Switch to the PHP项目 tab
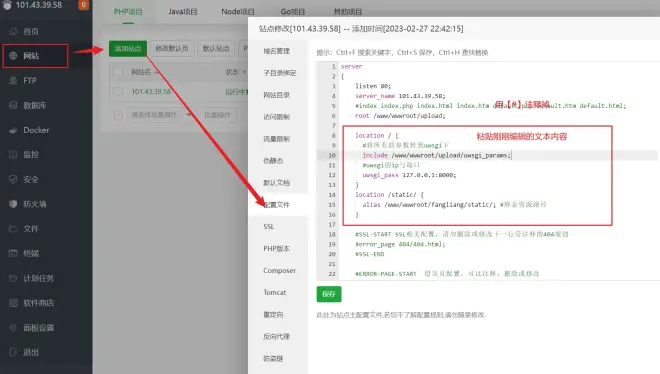 (128, 12)
